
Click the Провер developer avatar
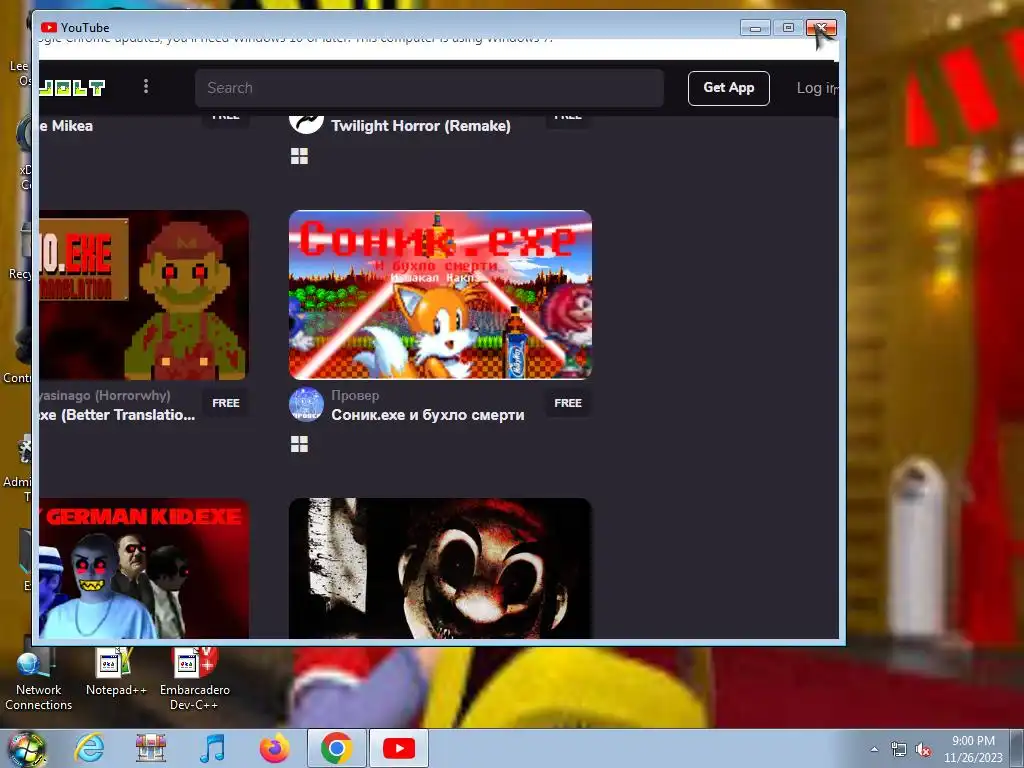point(306,404)
